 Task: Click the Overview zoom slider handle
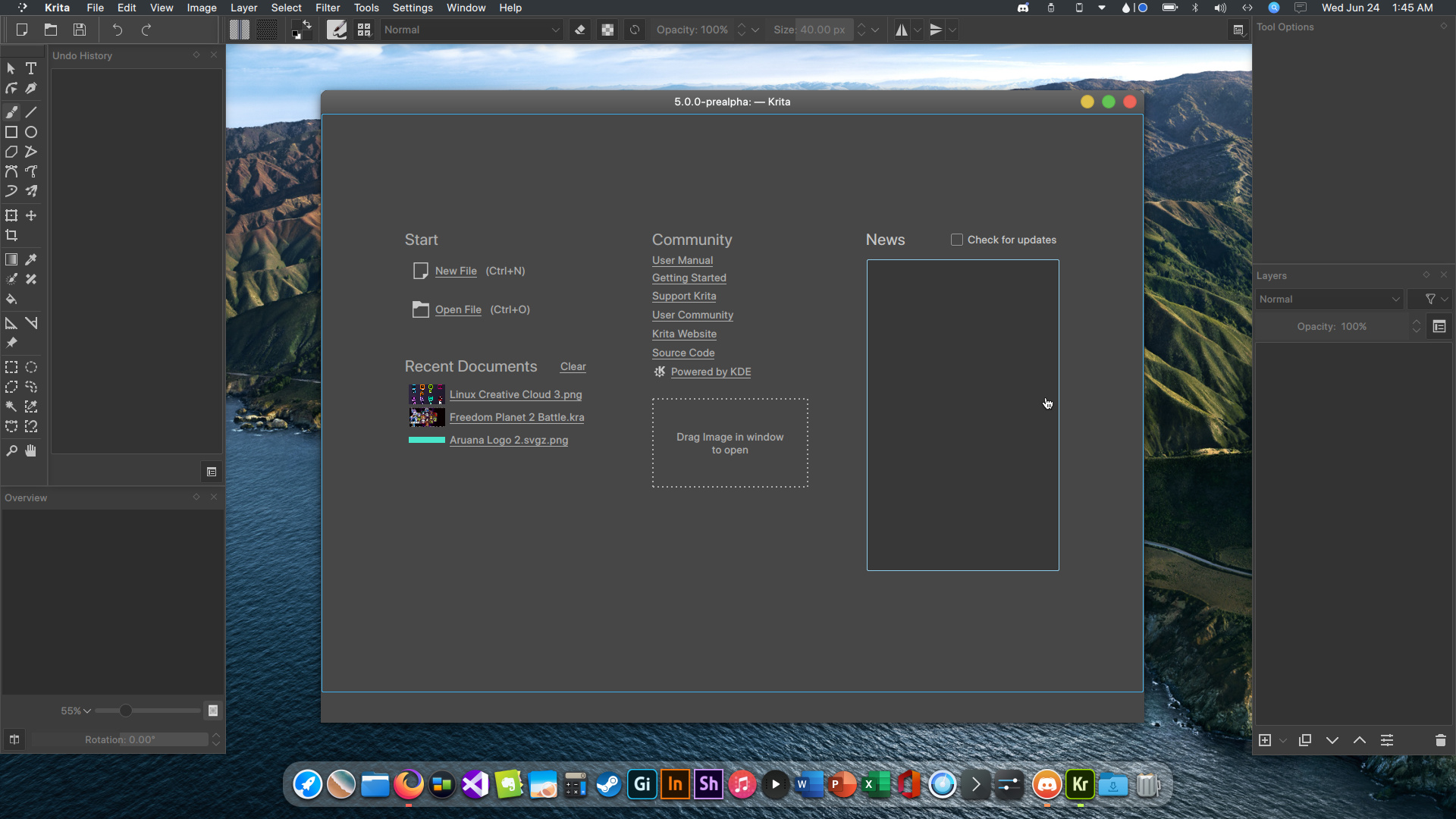126,711
